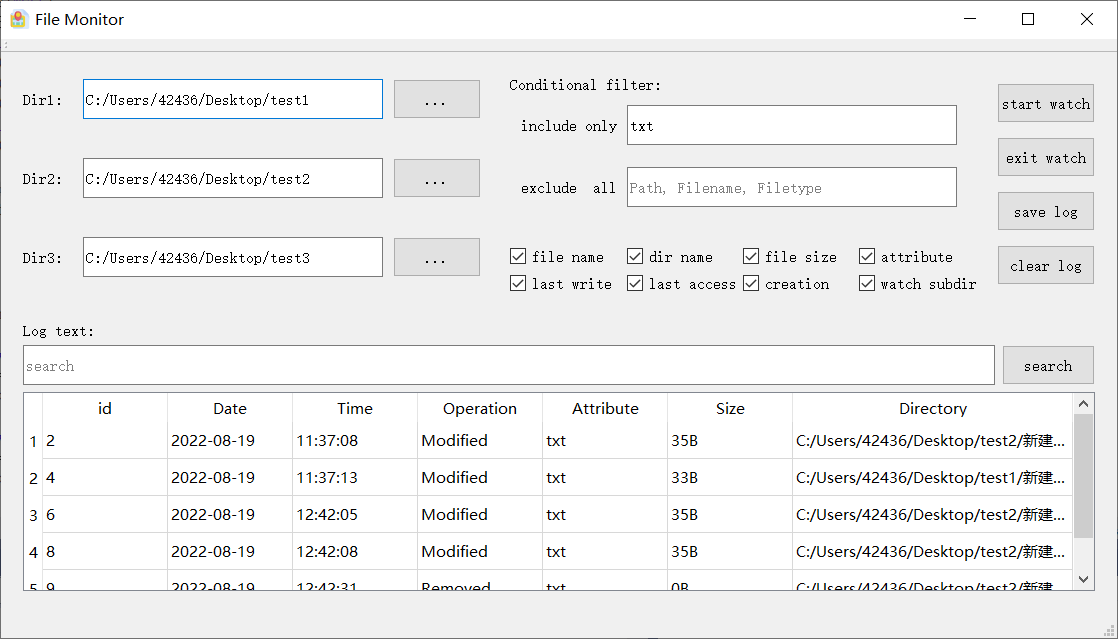Focus the Dir2 path field
This screenshot has width=1118, height=639.
[x=232, y=178]
